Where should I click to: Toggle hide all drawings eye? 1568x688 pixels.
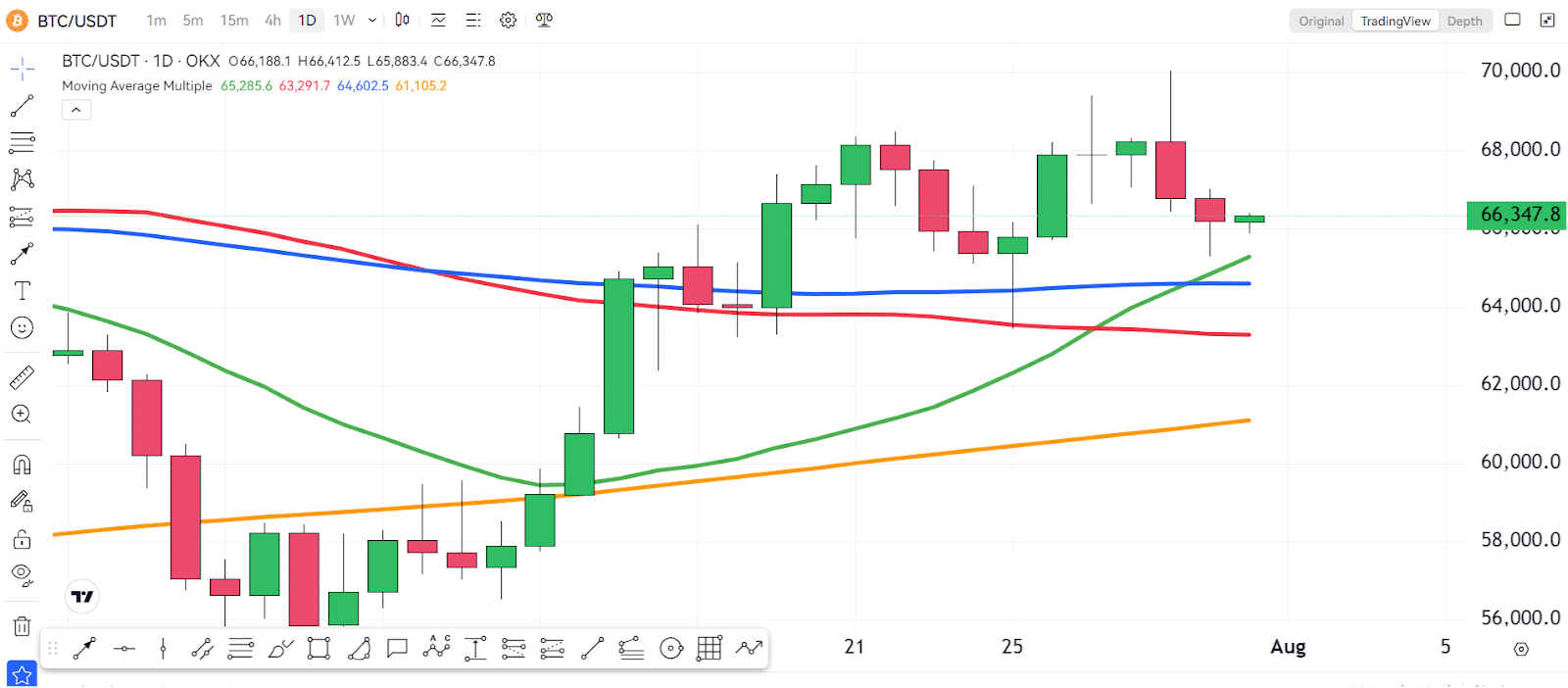pyautogui.click(x=22, y=575)
